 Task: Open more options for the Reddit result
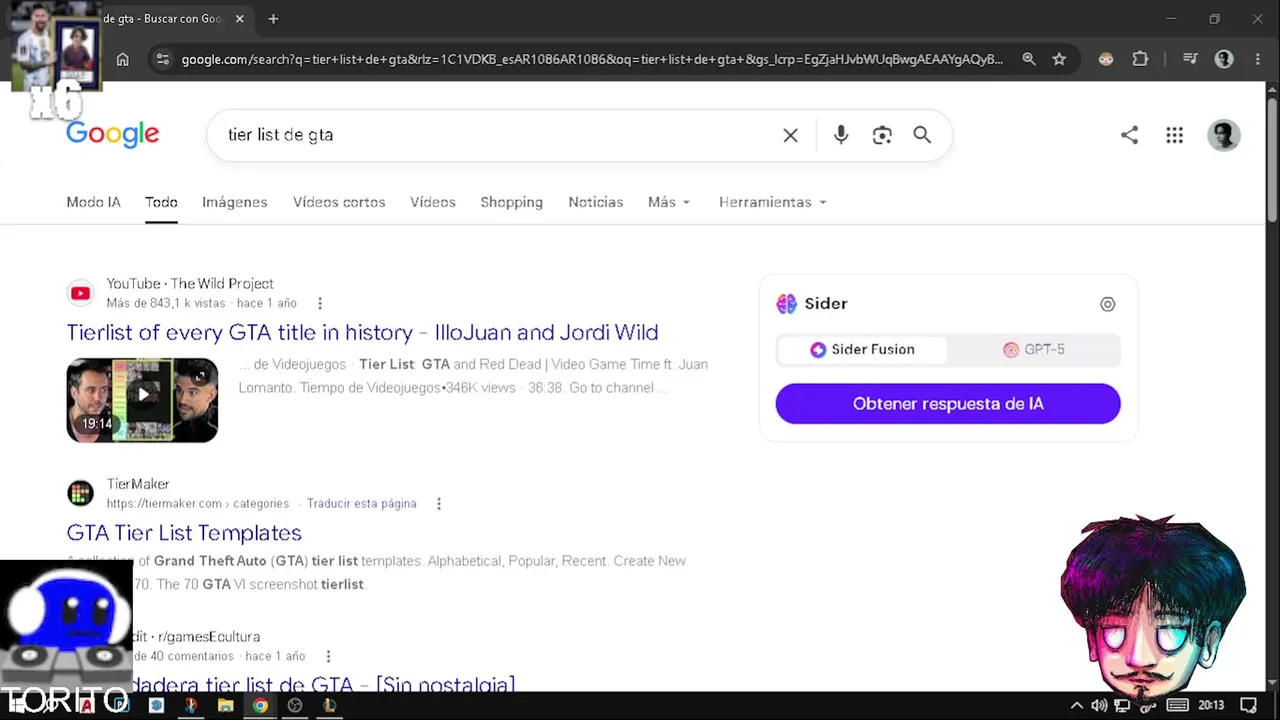pyautogui.click(x=328, y=656)
